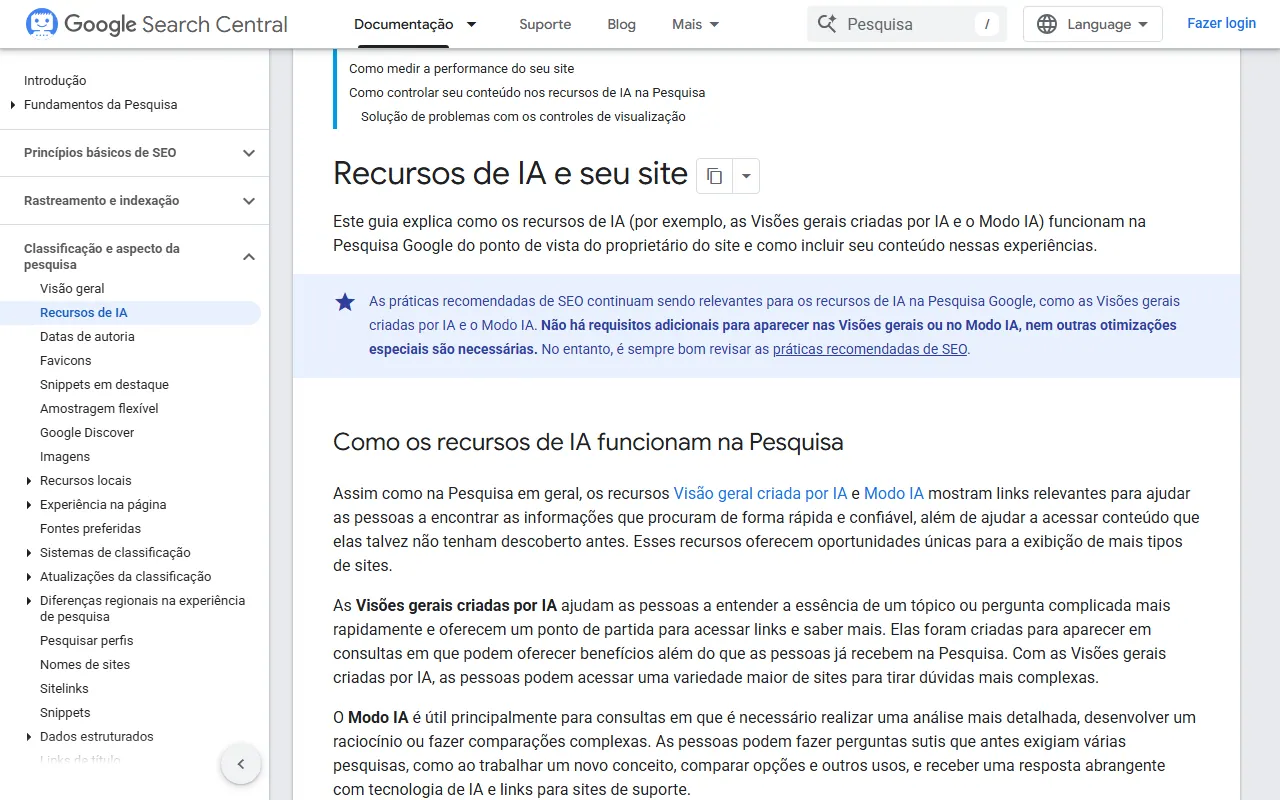Expand Princípios básicos de SEO section
The width and height of the screenshot is (1280, 800).
249,153
